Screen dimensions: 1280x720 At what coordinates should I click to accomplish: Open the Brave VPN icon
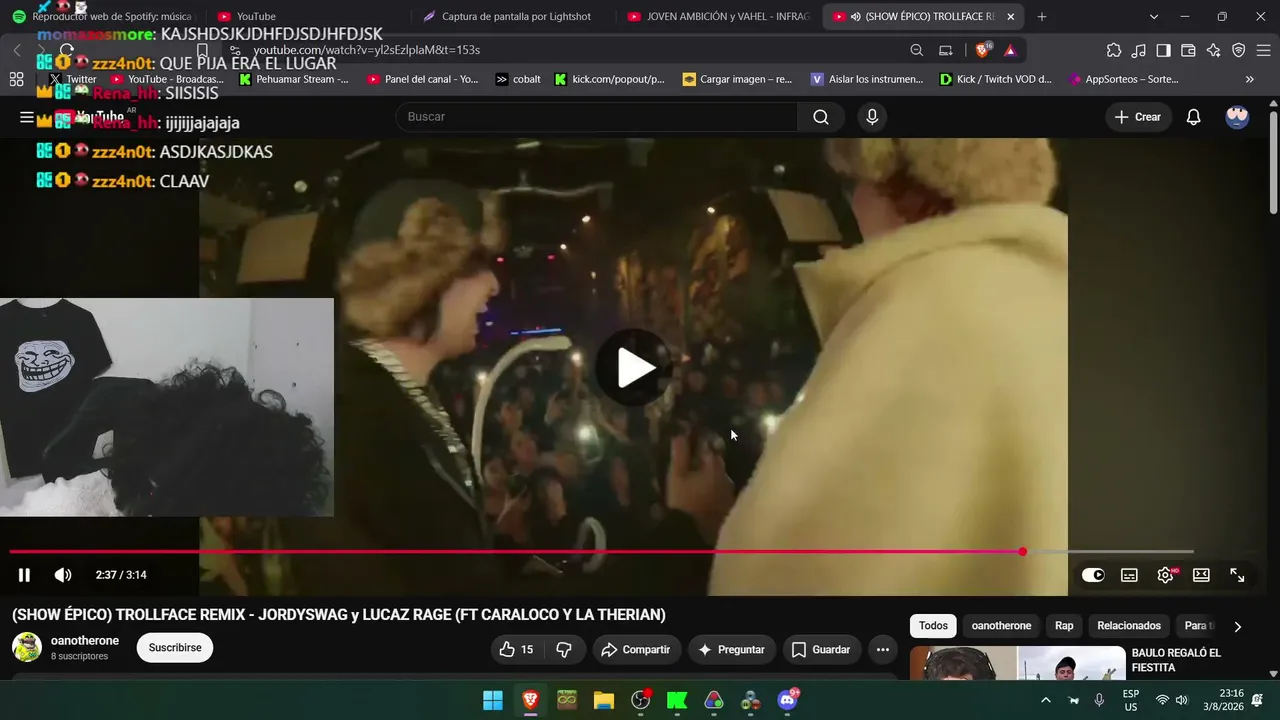point(1239,50)
